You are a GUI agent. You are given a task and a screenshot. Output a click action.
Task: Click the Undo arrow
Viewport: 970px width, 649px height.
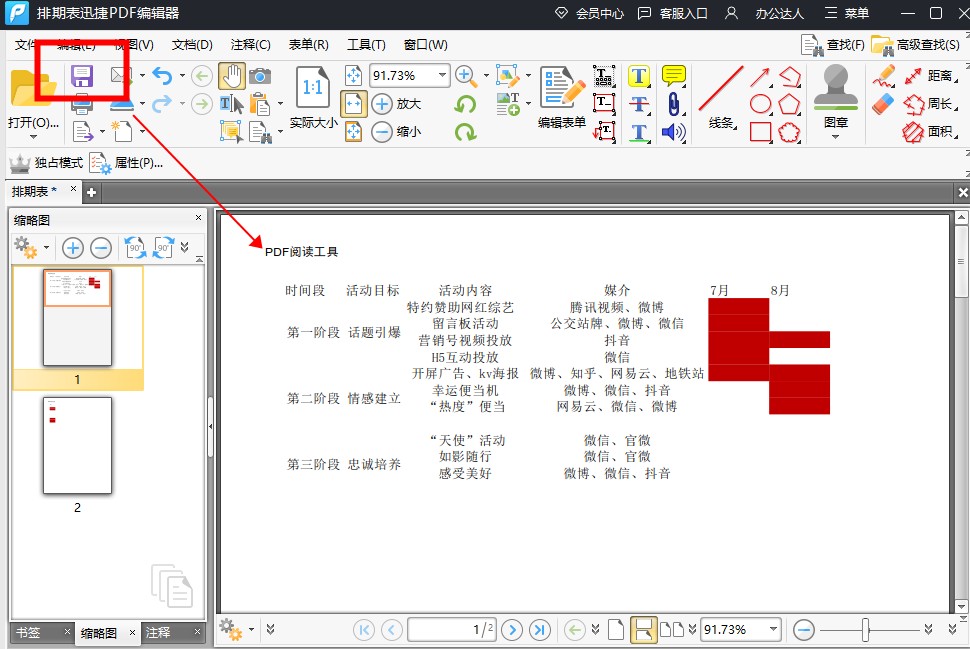click(x=162, y=76)
